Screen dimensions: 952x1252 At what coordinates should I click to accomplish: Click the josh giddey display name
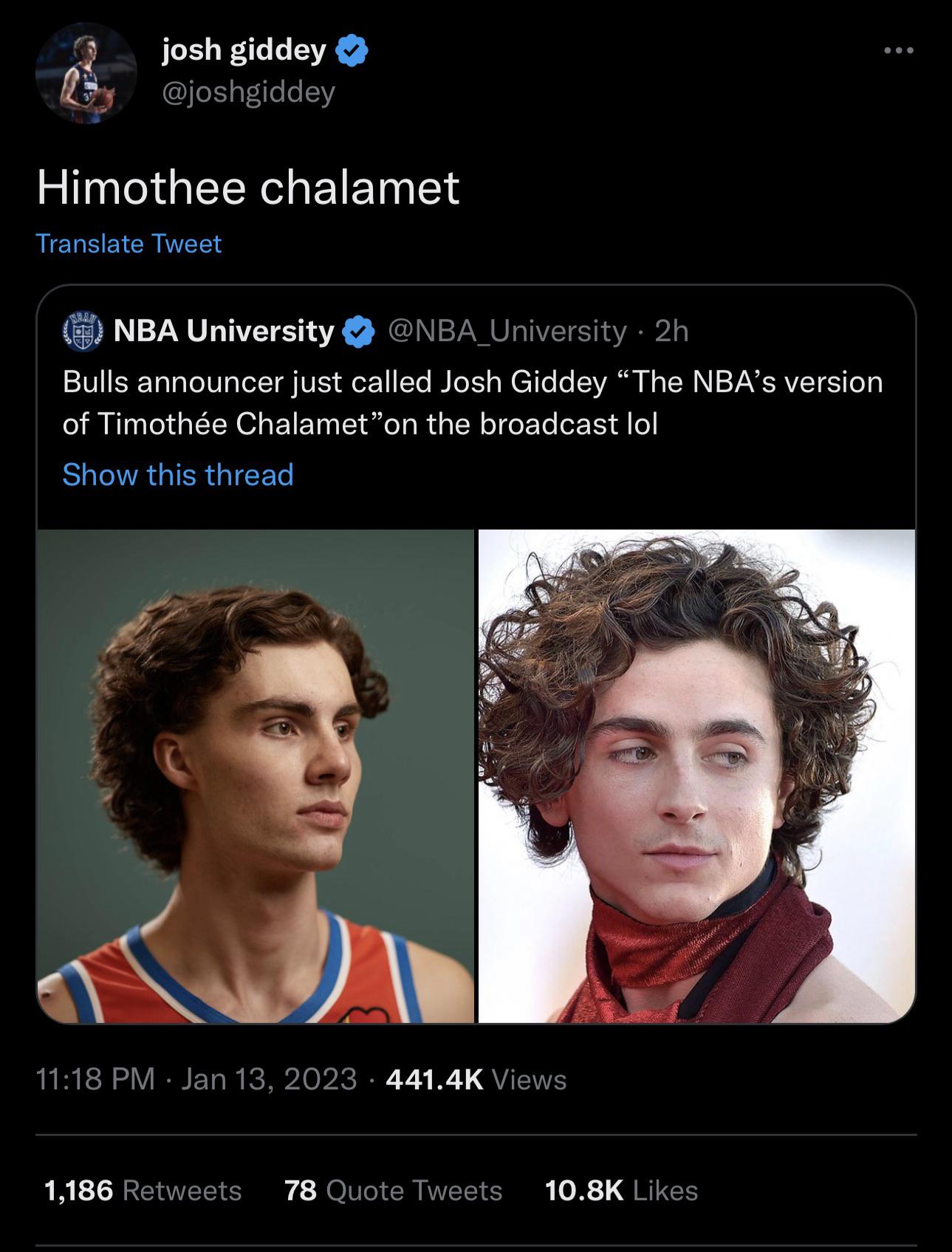pyautogui.click(x=244, y=50)
